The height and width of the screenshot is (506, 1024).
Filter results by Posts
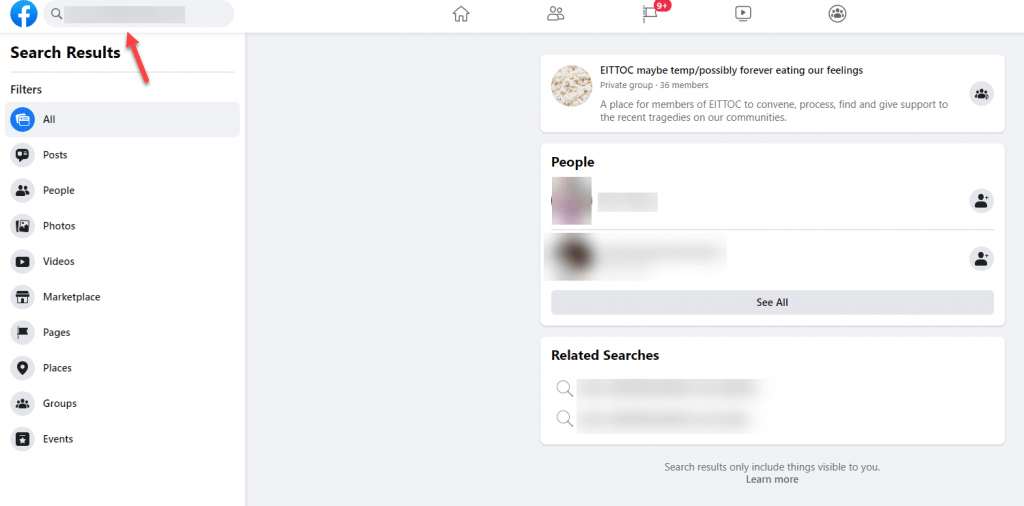[122, 155]
